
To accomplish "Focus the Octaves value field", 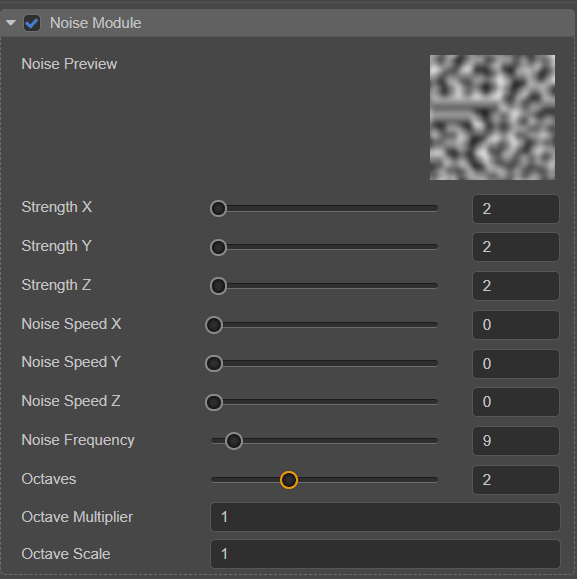I will coord(516,480).
